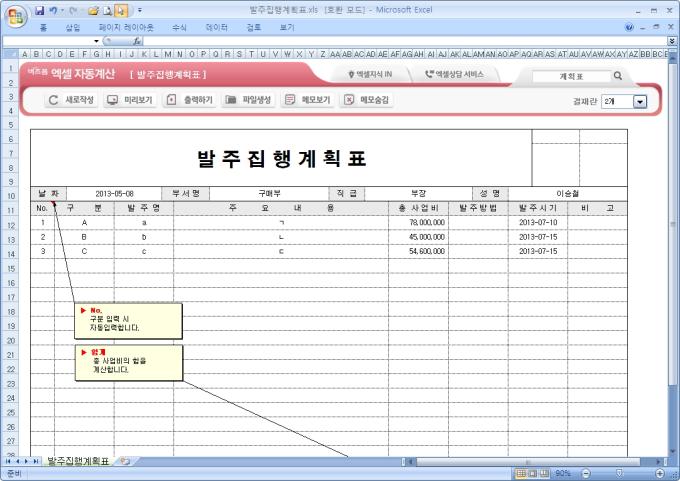Click the 발주방법 column header cell
This screenshot has height=481, width=680.
(x=478, y=208)
